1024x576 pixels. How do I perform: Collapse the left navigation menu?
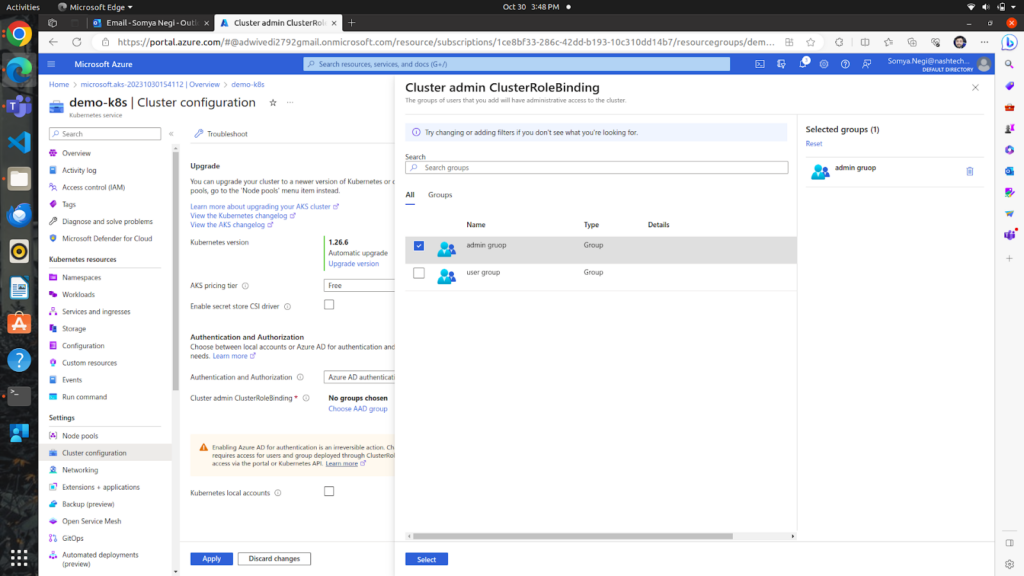(171, 134)
